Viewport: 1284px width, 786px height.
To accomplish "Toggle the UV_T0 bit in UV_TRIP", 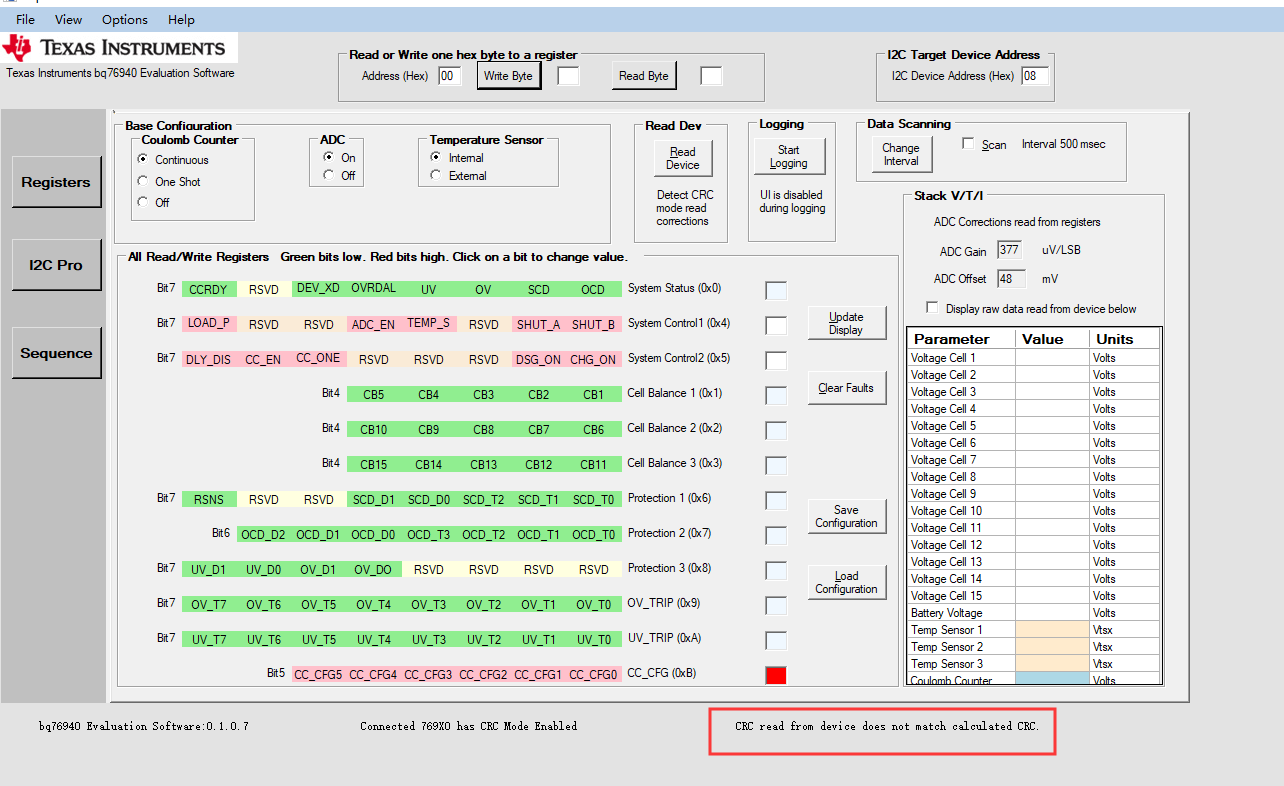I will 593,639.
